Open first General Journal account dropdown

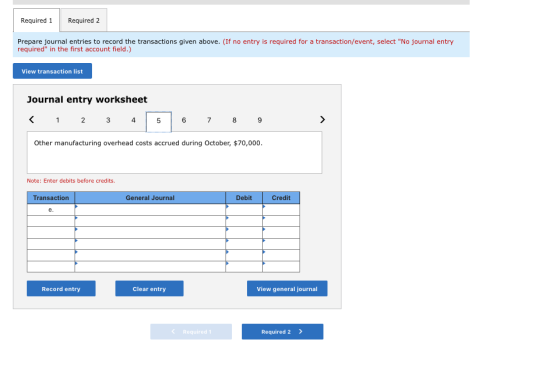[x=150, y=210]
